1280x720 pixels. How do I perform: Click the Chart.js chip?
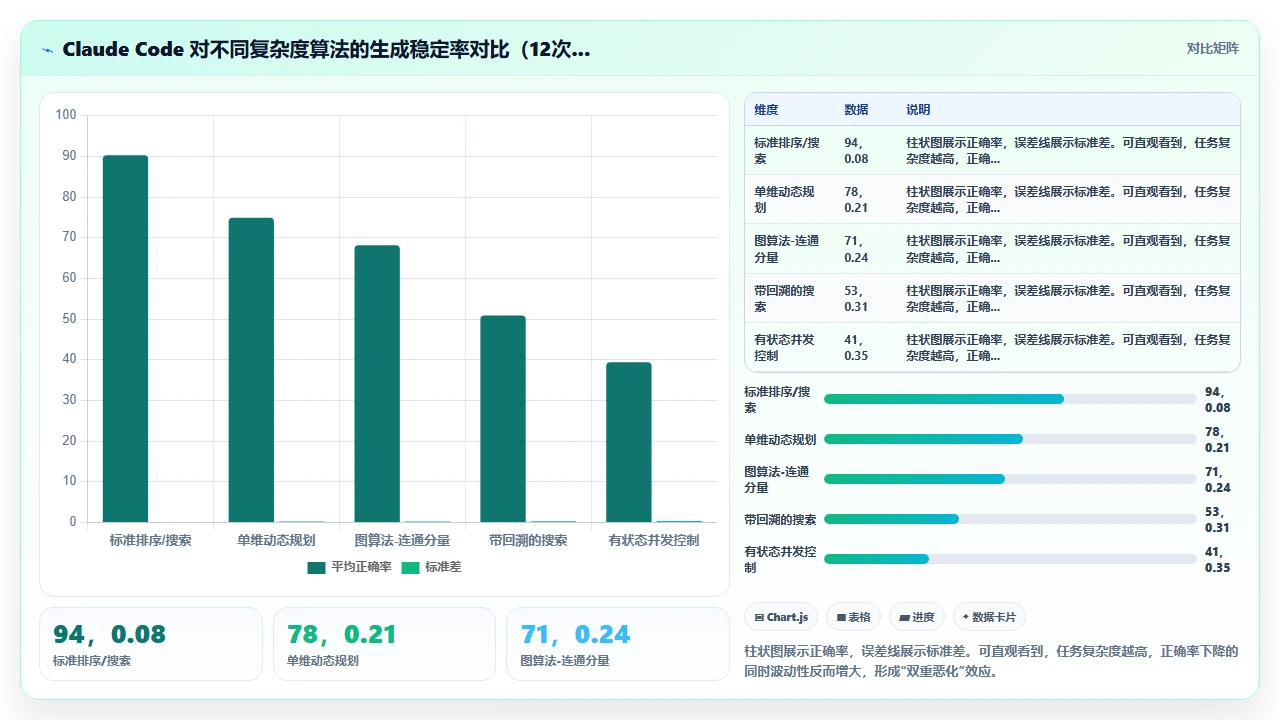pyautogui.click(x=782, y=618)
